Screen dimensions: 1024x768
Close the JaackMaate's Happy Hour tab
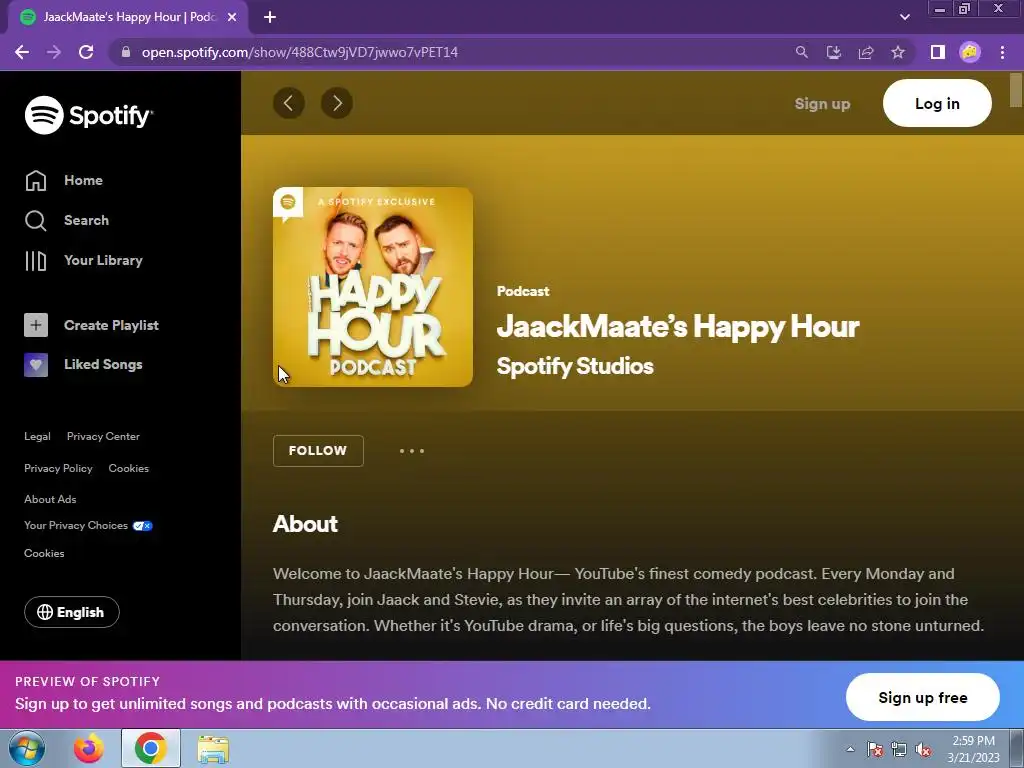click(x=232, y=17)
